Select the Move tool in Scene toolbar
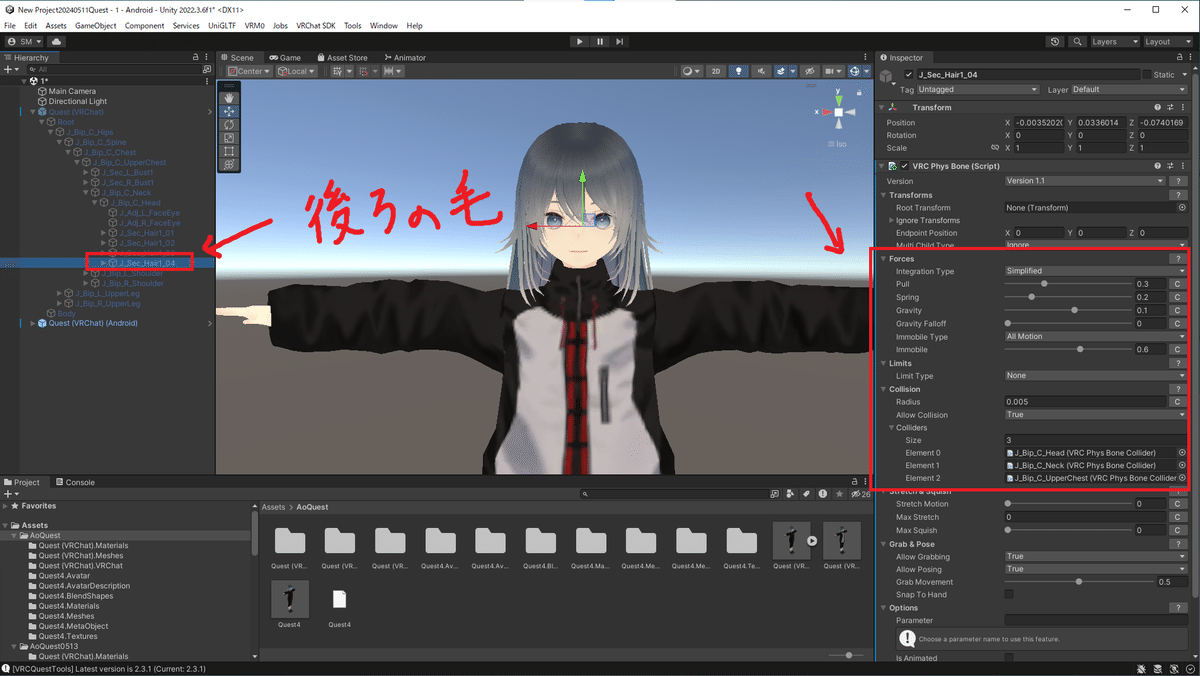This screenshot has width=1200, height=676. coord(229,112)
